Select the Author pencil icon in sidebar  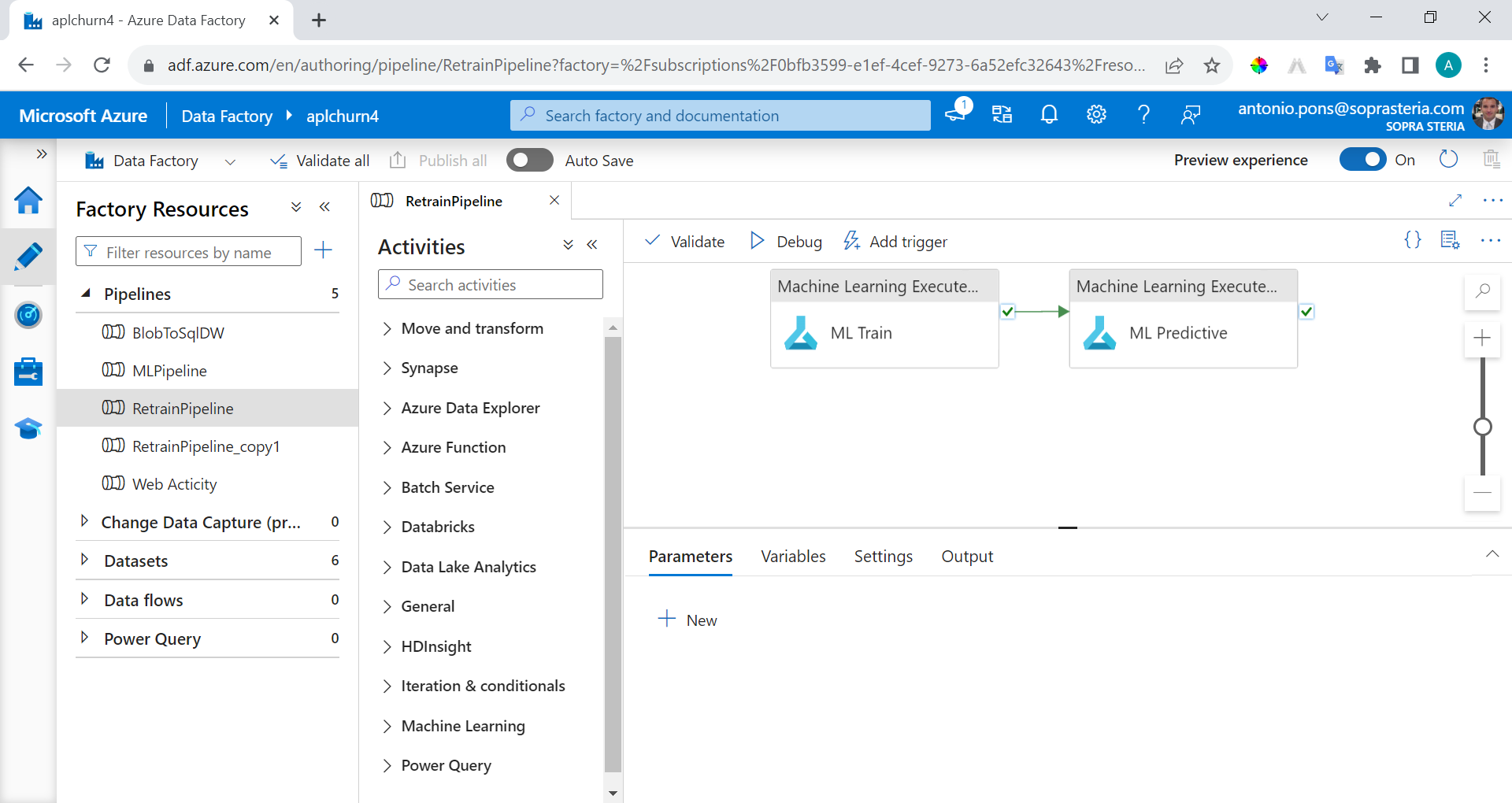pos(28,257)
